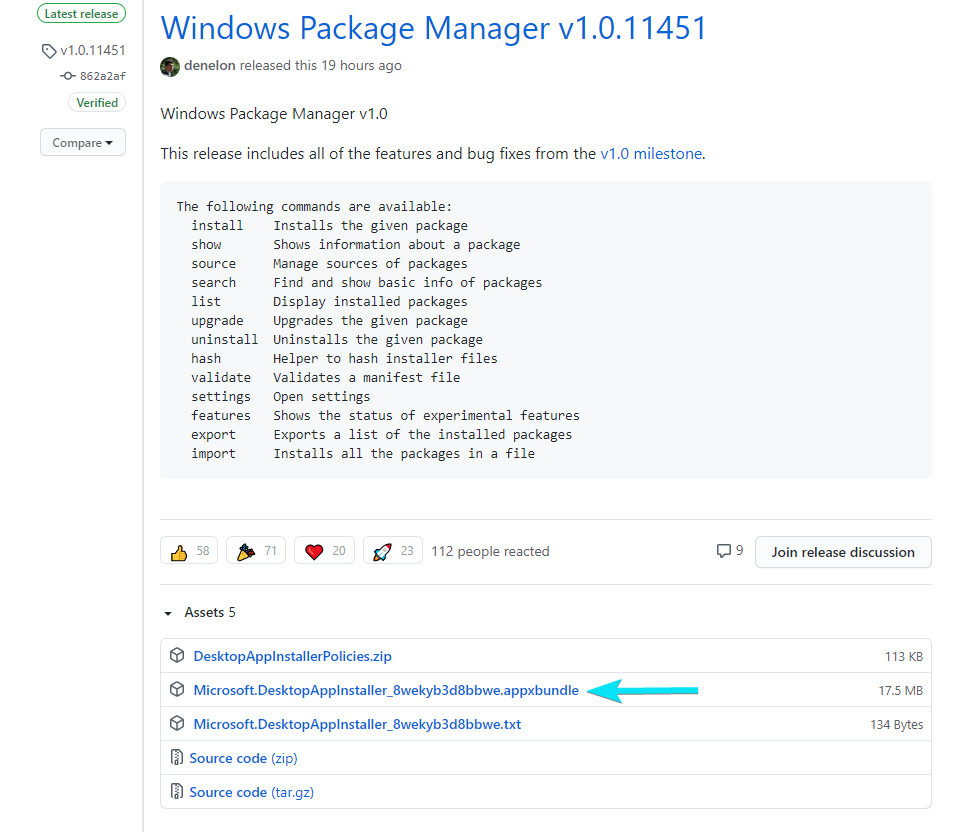Click denelon's avatar image
978x832 pixels.
click(170, 66)
